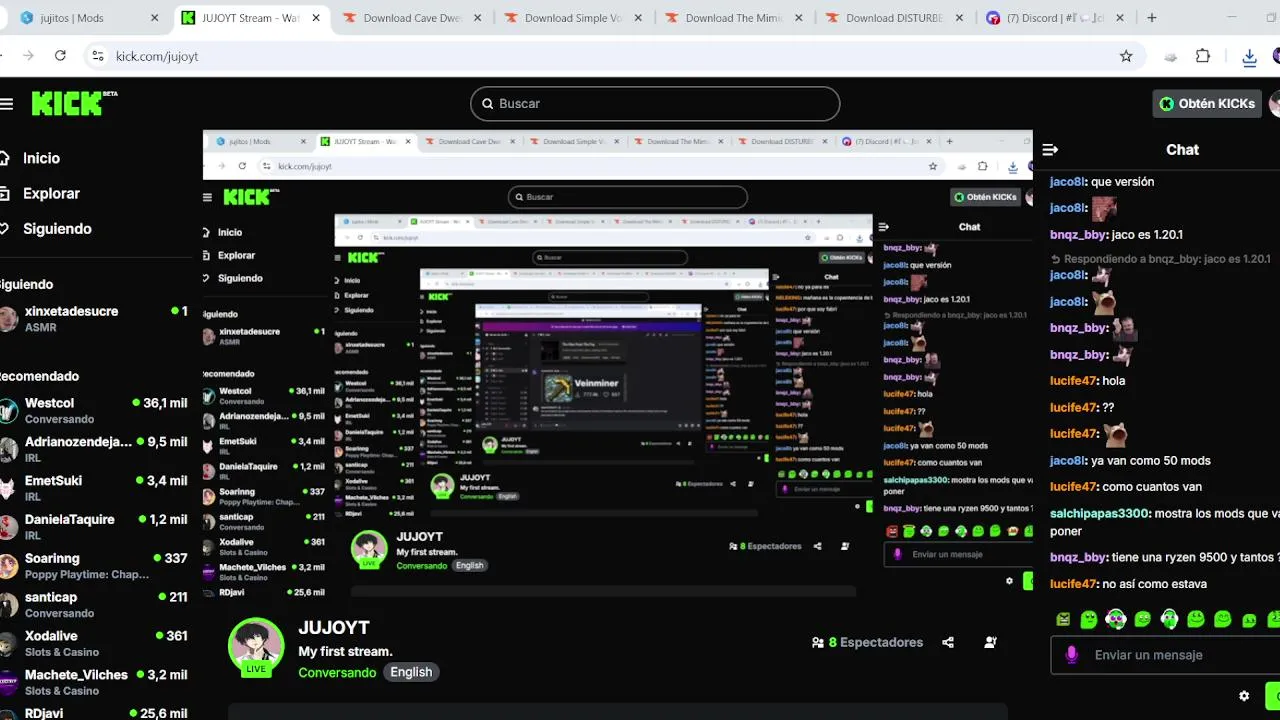The width and height of the screenshot is (1280, 720).
Task: Close the Discord tab
Action: point(1119,18)
